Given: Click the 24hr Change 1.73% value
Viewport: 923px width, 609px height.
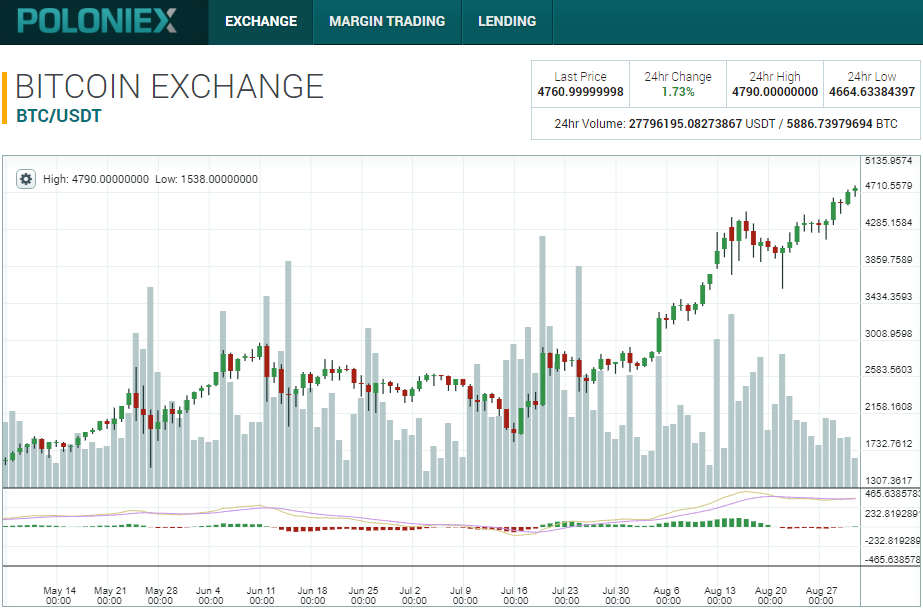Looking at the screenshot, I should pyautogui.click(x=678, y=92).
